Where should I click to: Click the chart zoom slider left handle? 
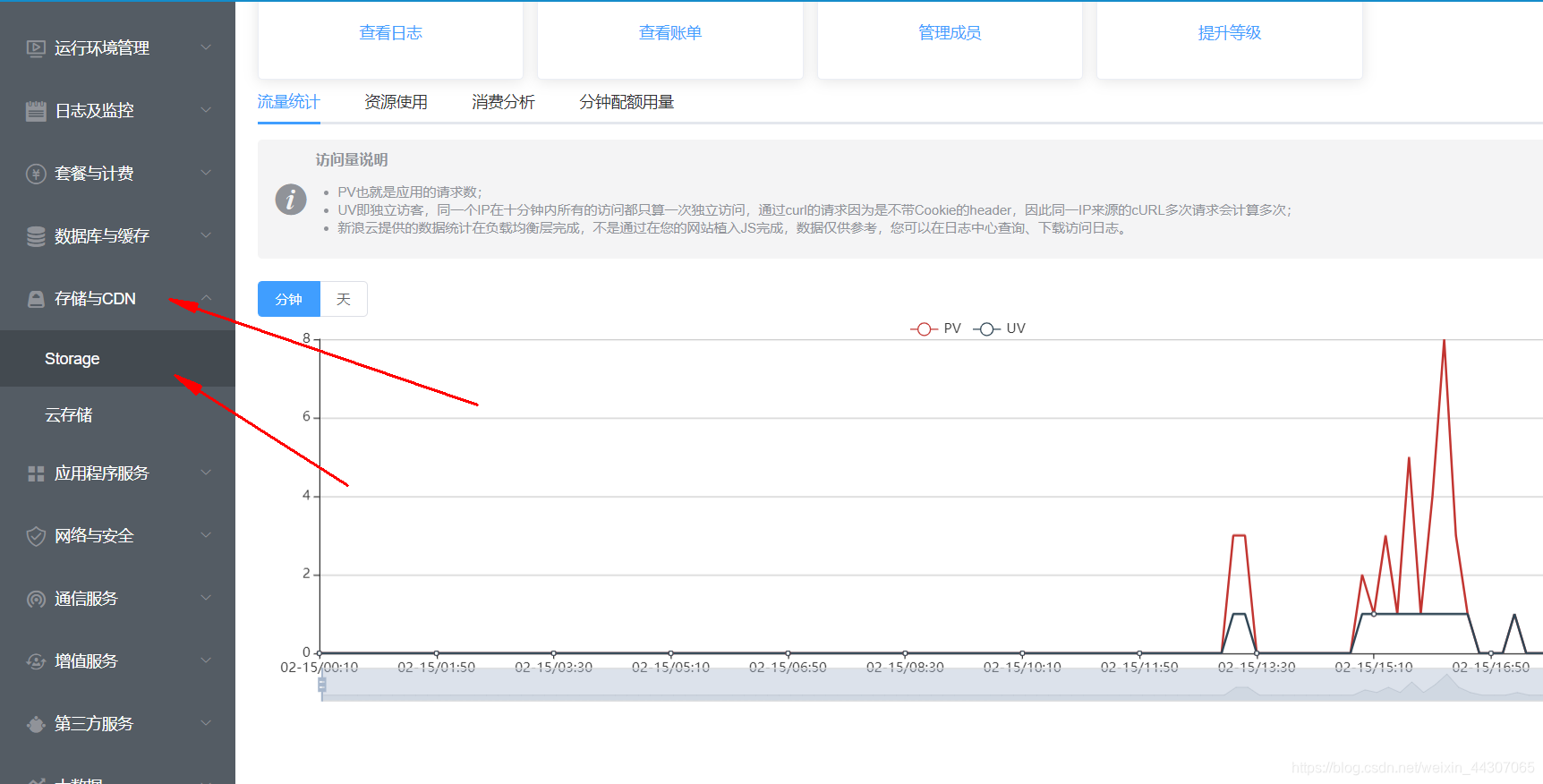(322, 685)
